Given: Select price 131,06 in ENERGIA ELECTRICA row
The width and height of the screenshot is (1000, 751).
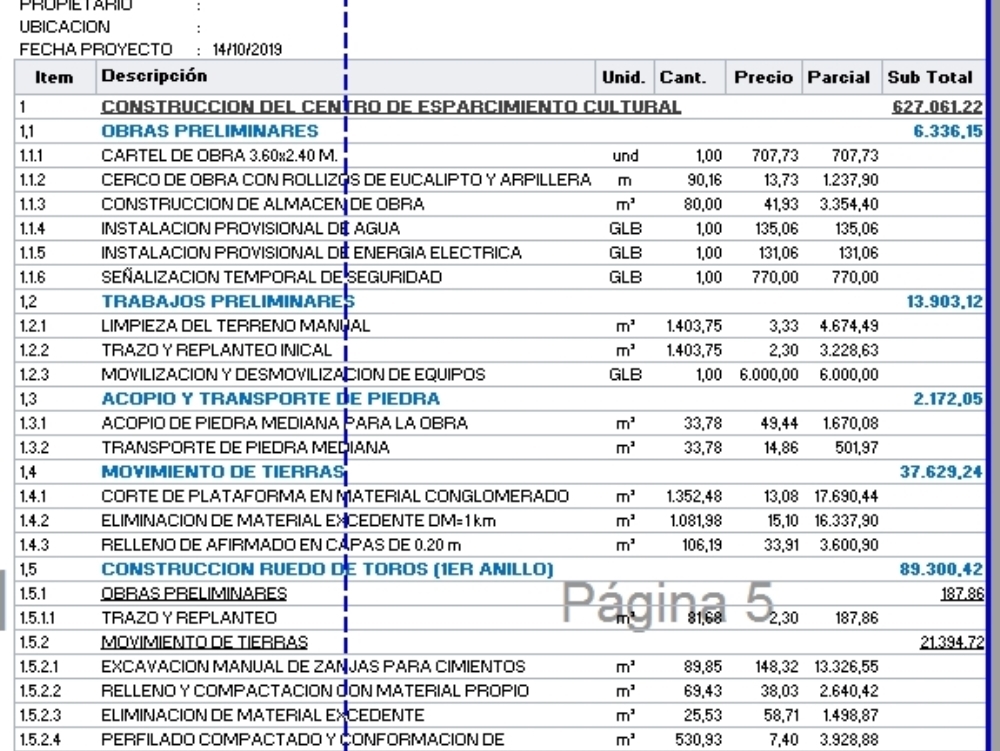Looking at the screenshot, I should (778, 252).
